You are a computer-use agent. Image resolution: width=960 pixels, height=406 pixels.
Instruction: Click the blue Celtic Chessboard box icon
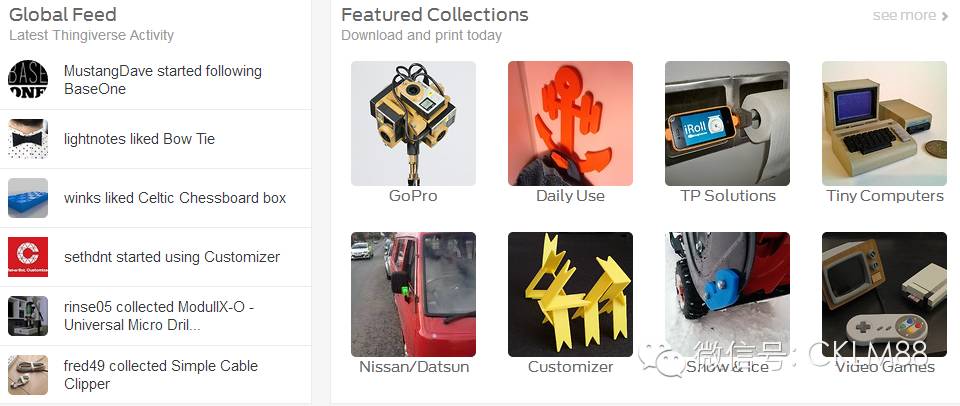click(28, 198)
